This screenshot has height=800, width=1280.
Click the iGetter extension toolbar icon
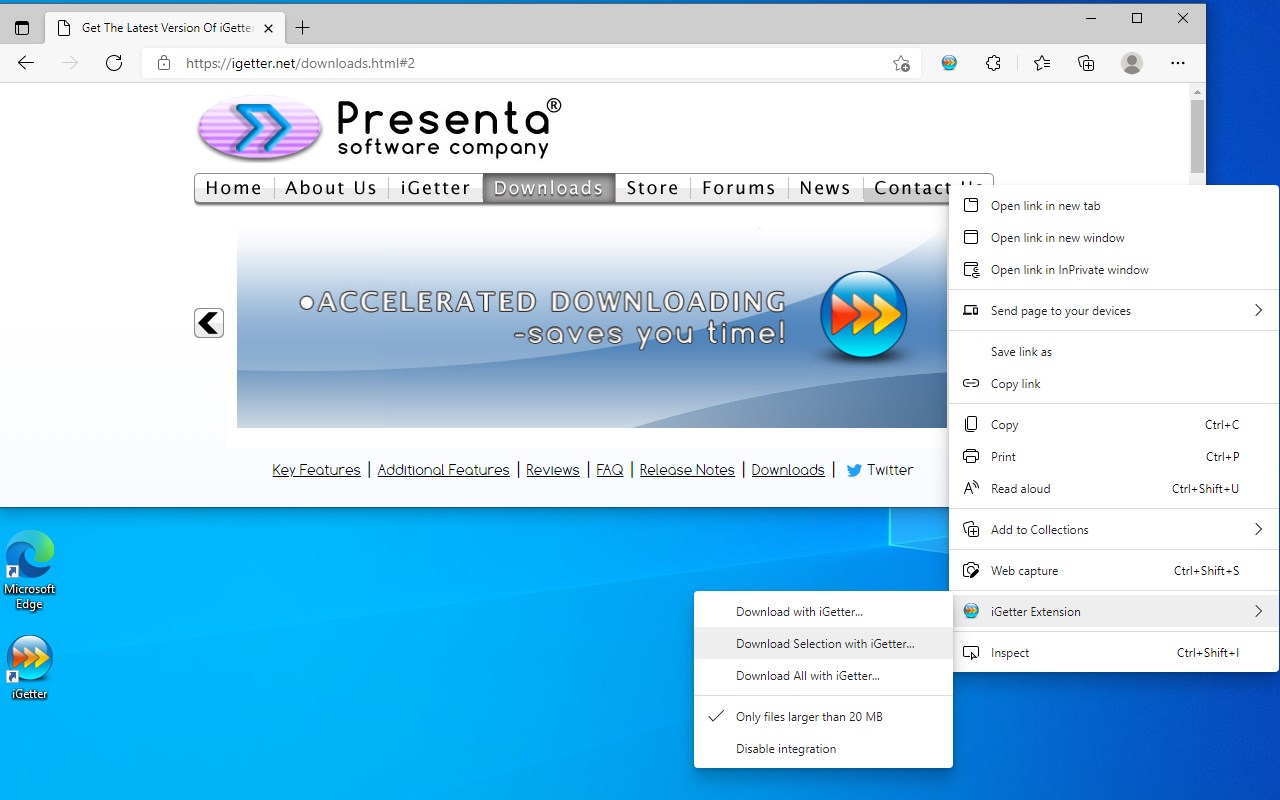pyautogui.click(x=949, y=63)
